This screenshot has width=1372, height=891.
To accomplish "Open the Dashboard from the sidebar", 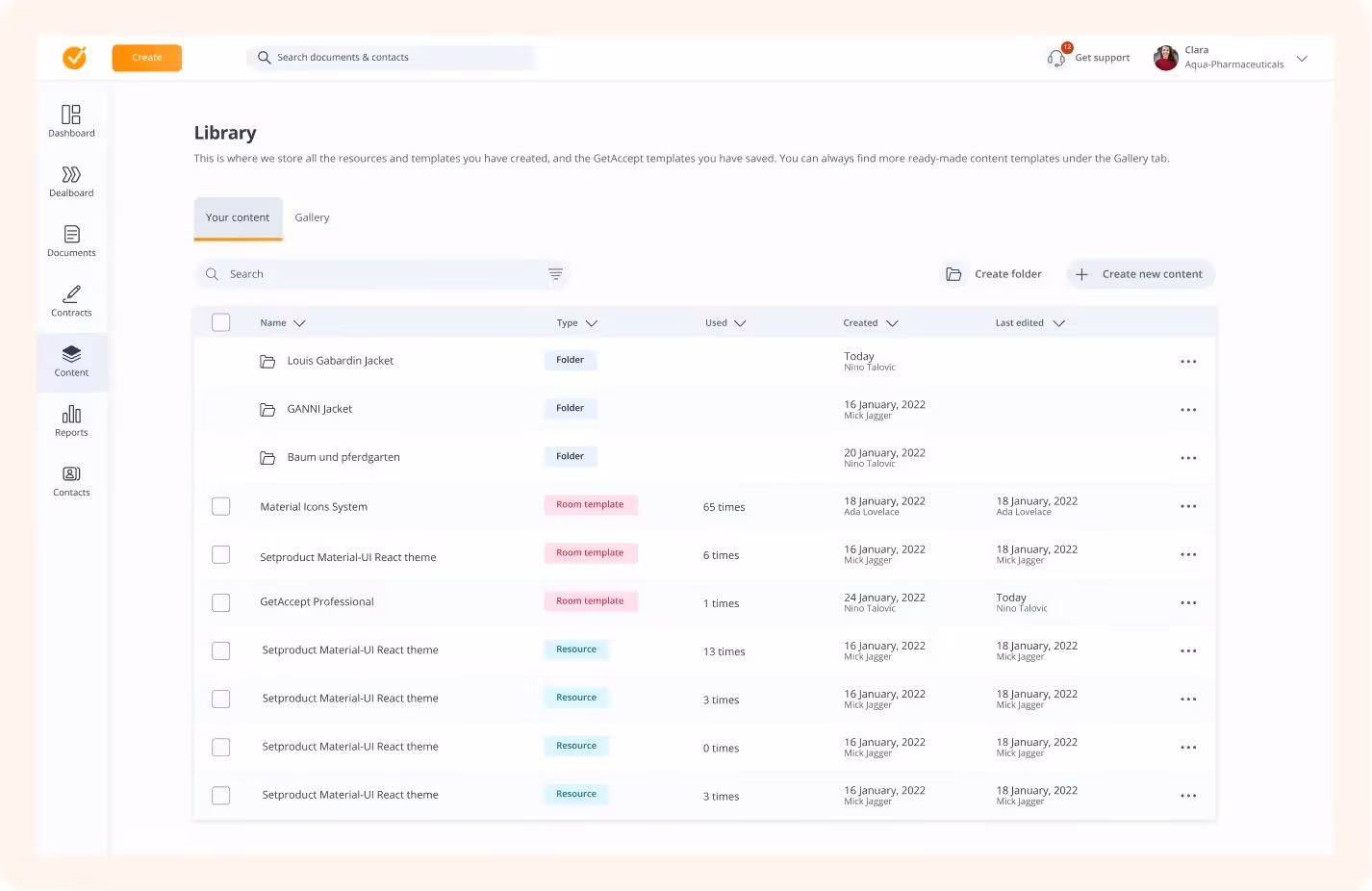I will [70, 119].
